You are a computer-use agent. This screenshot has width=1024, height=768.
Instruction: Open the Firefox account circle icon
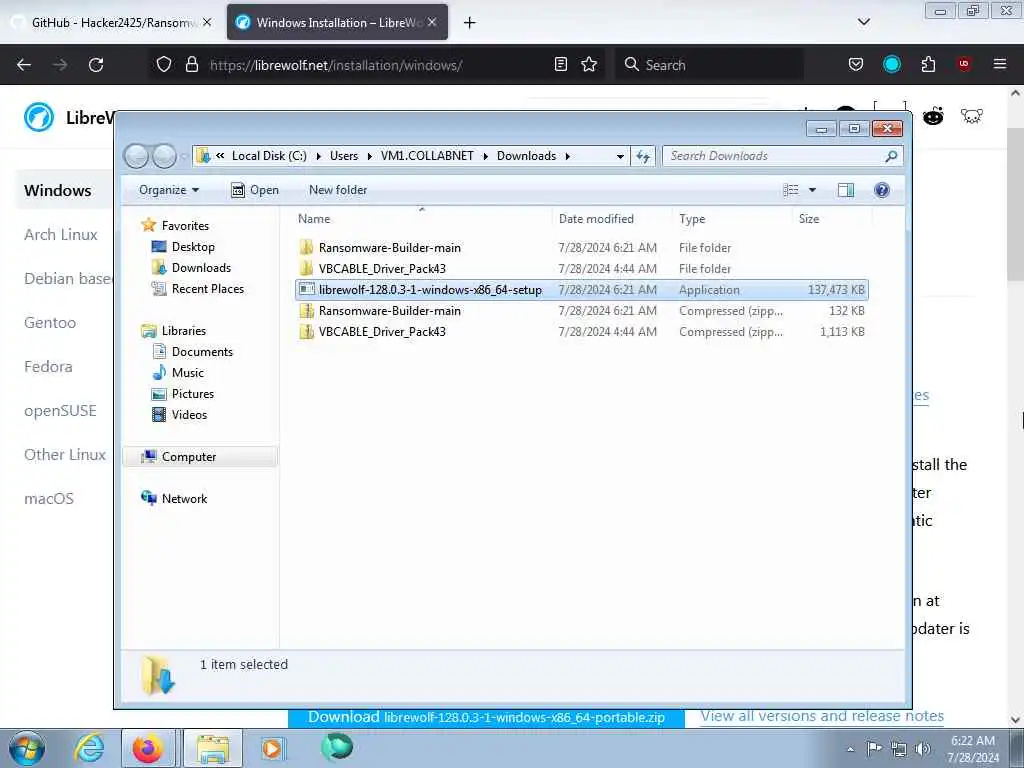(x=891, y=64)
